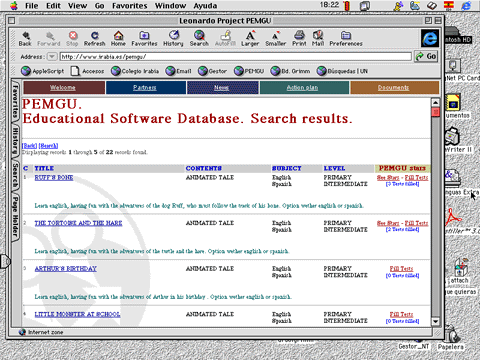Open the Window menu
Viewport: 480px width, 360px height.
tap(170, 6)
